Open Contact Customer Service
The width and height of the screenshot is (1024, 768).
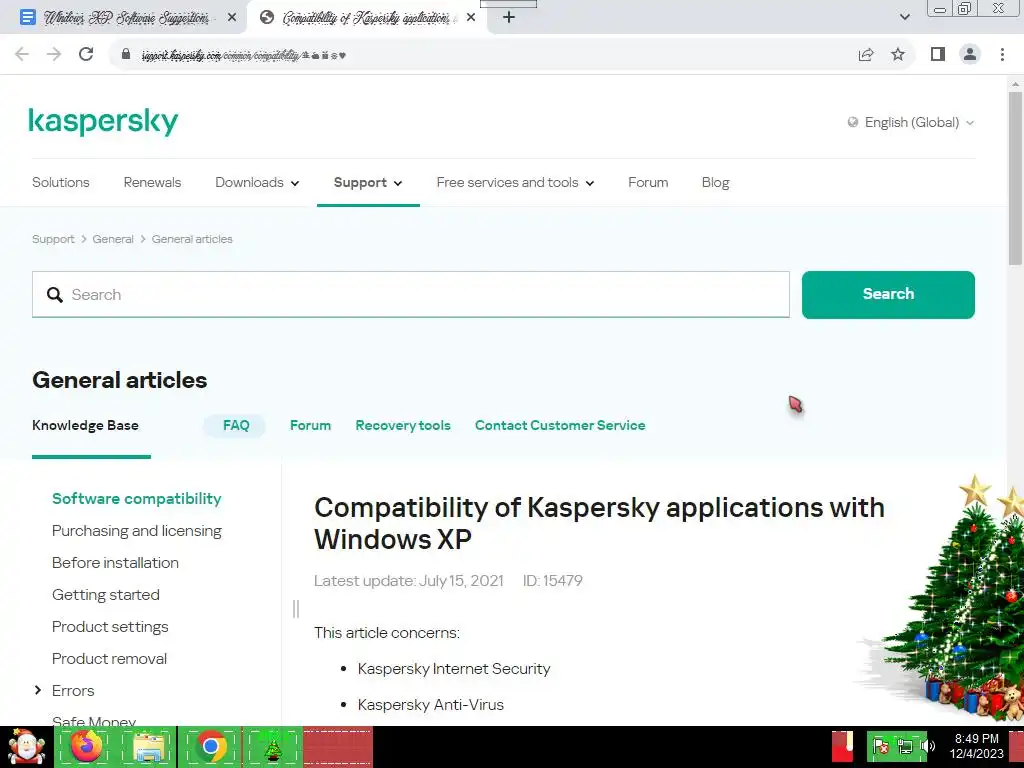click(560, 426)
